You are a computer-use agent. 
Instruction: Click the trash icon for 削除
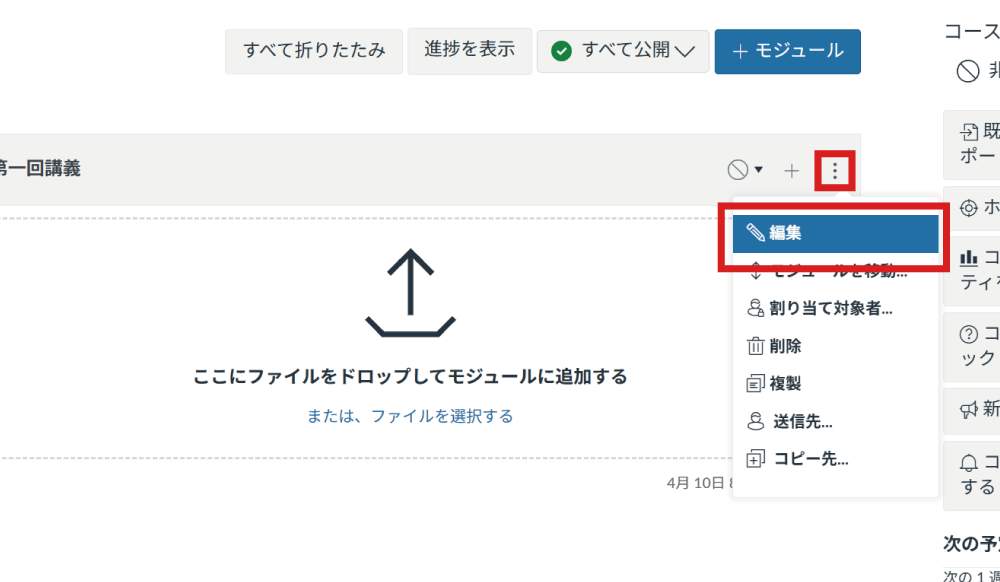[x=755, y=346]
